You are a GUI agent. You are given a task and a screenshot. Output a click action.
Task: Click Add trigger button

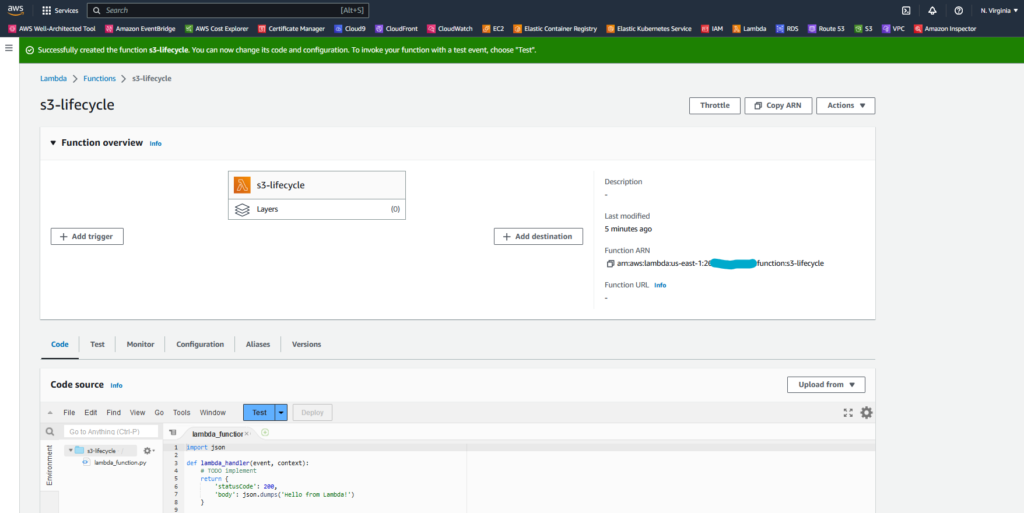point(87,236)
